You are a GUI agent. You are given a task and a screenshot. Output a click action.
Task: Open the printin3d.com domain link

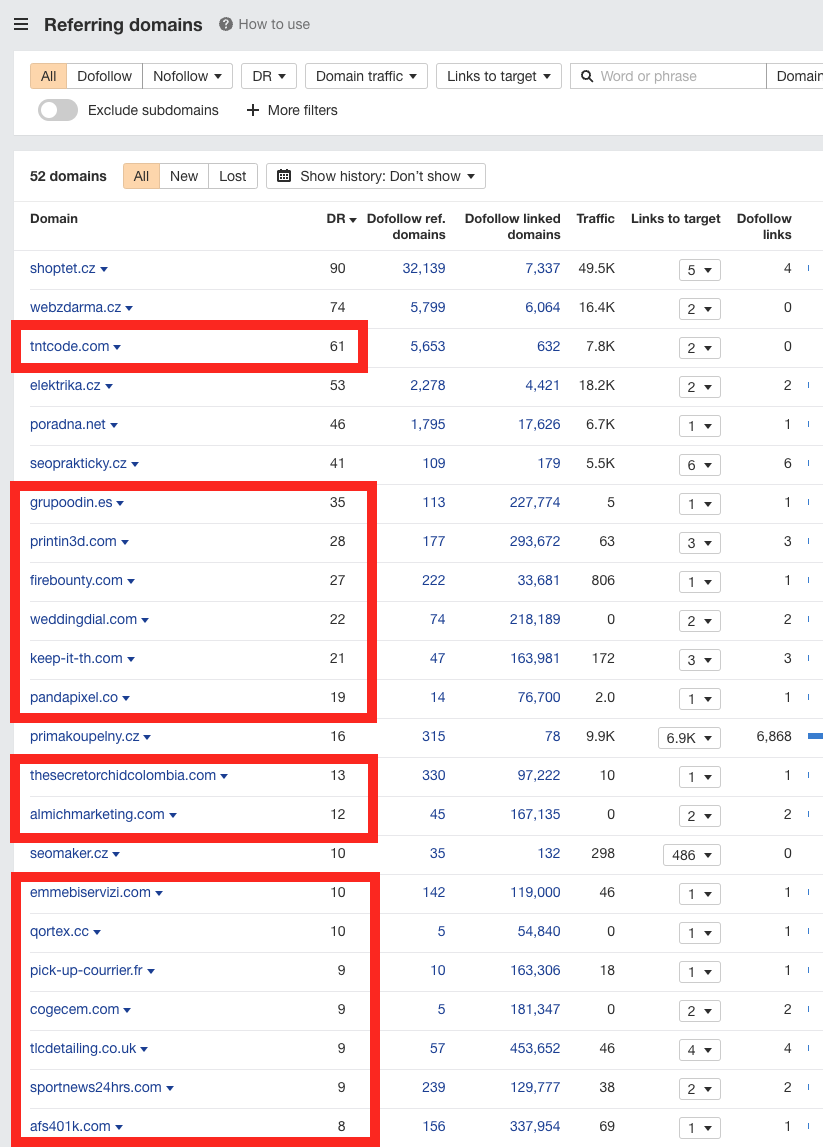pyautogui.click(x=73, y=542)
